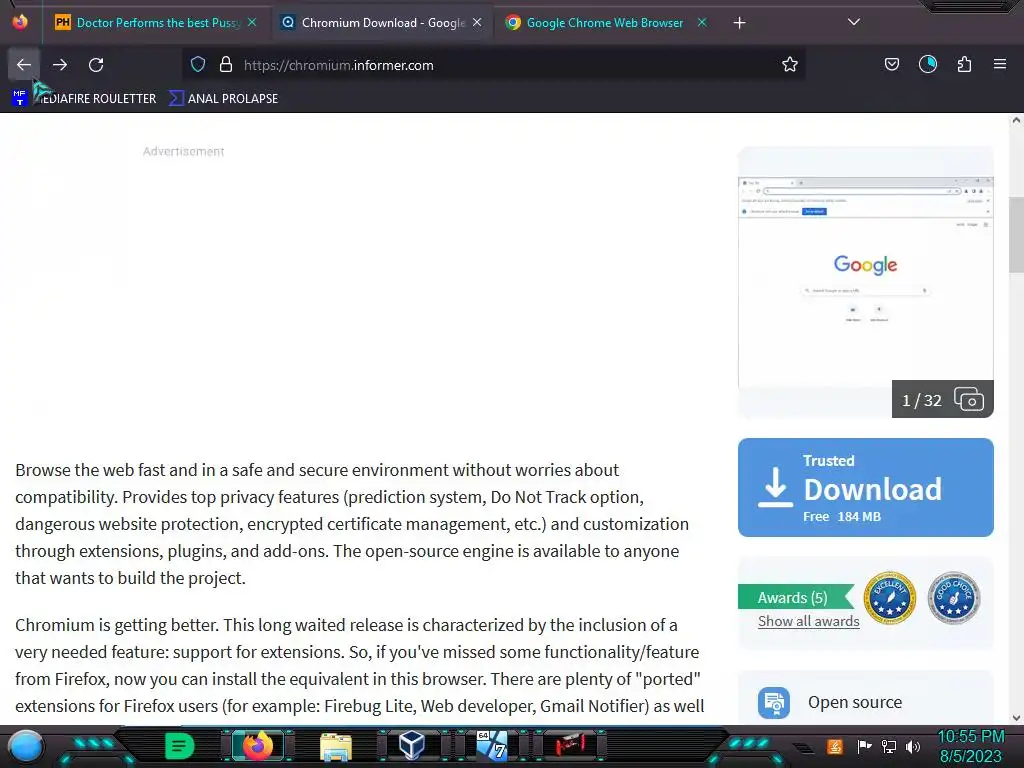The image size is (1024, 768).
Task: Save page to Pocket
Action: pos(891,64)
